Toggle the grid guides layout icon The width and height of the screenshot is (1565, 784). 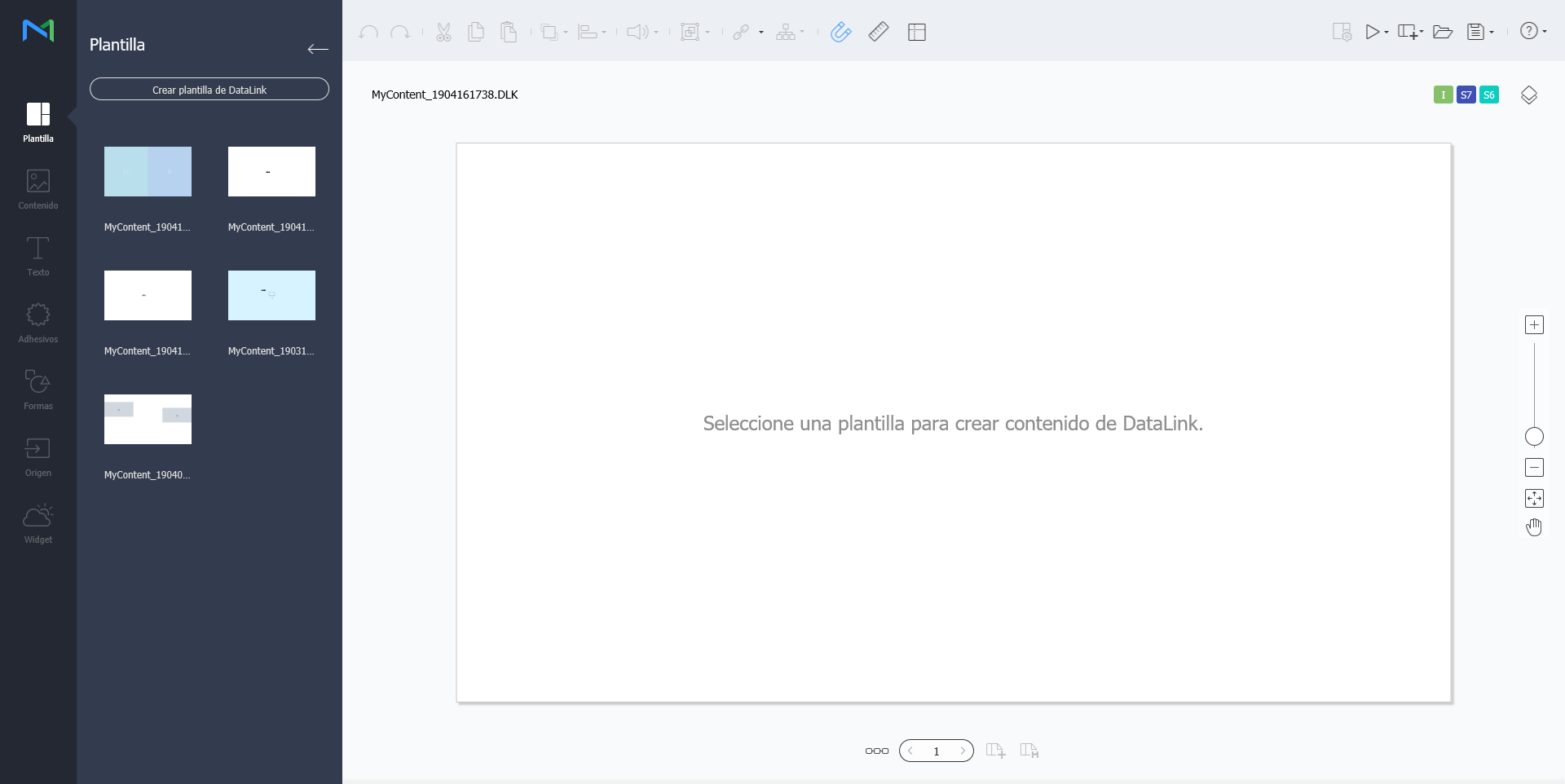(x=916, y=32)
